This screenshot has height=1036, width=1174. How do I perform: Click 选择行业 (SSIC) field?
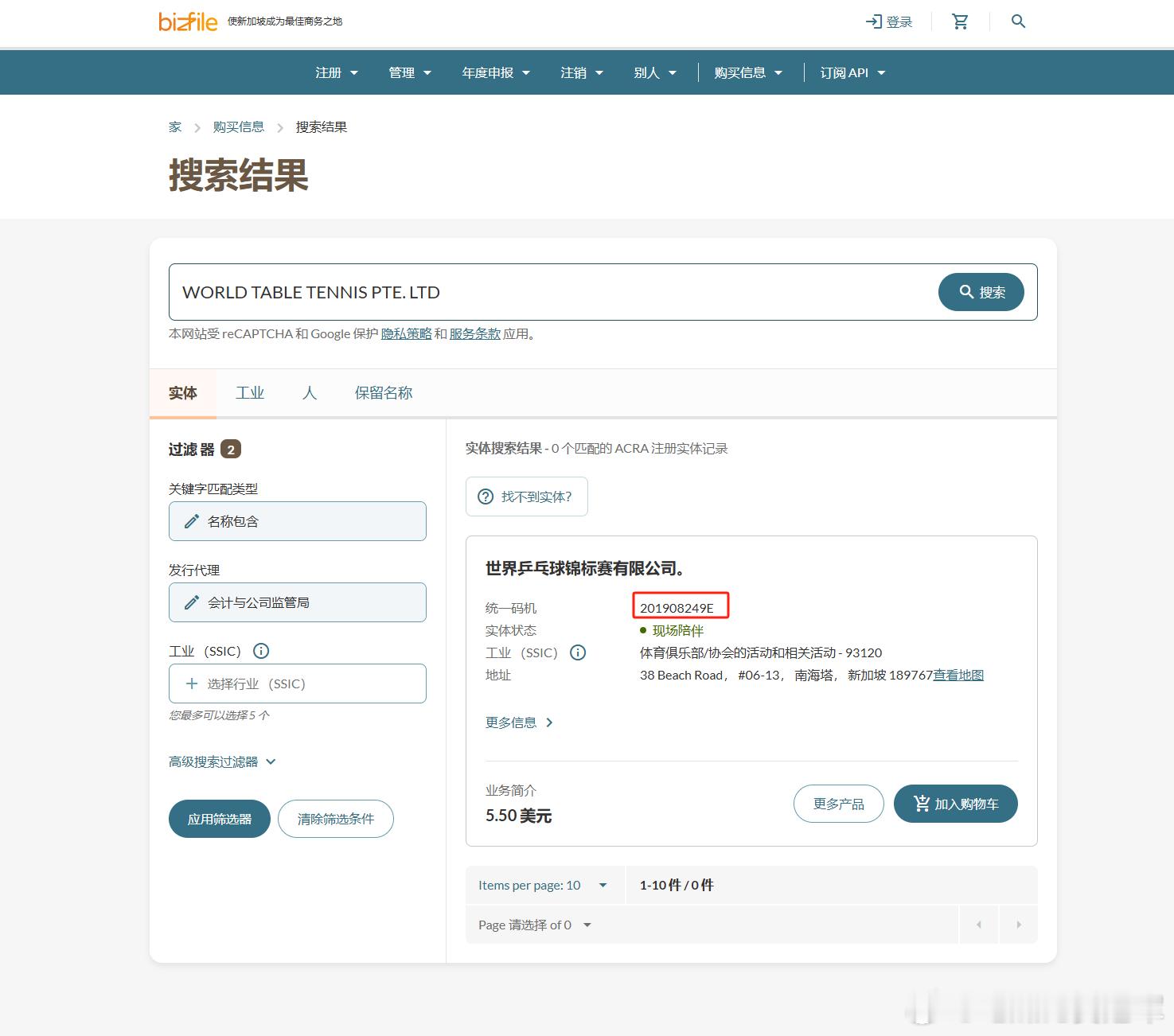[298, 684]
